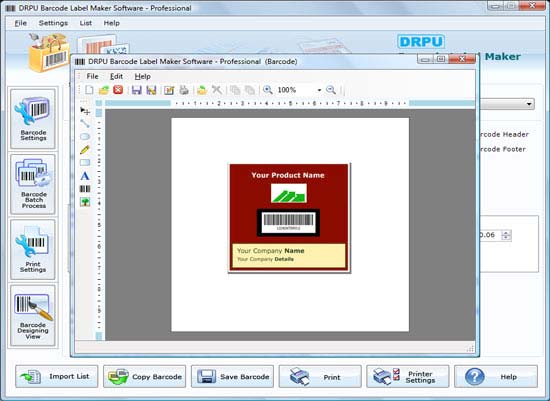The width and height of the screenshot is (550, 401).
Task: Click the Open folder icon in designer toolbar
Action: 103,90
